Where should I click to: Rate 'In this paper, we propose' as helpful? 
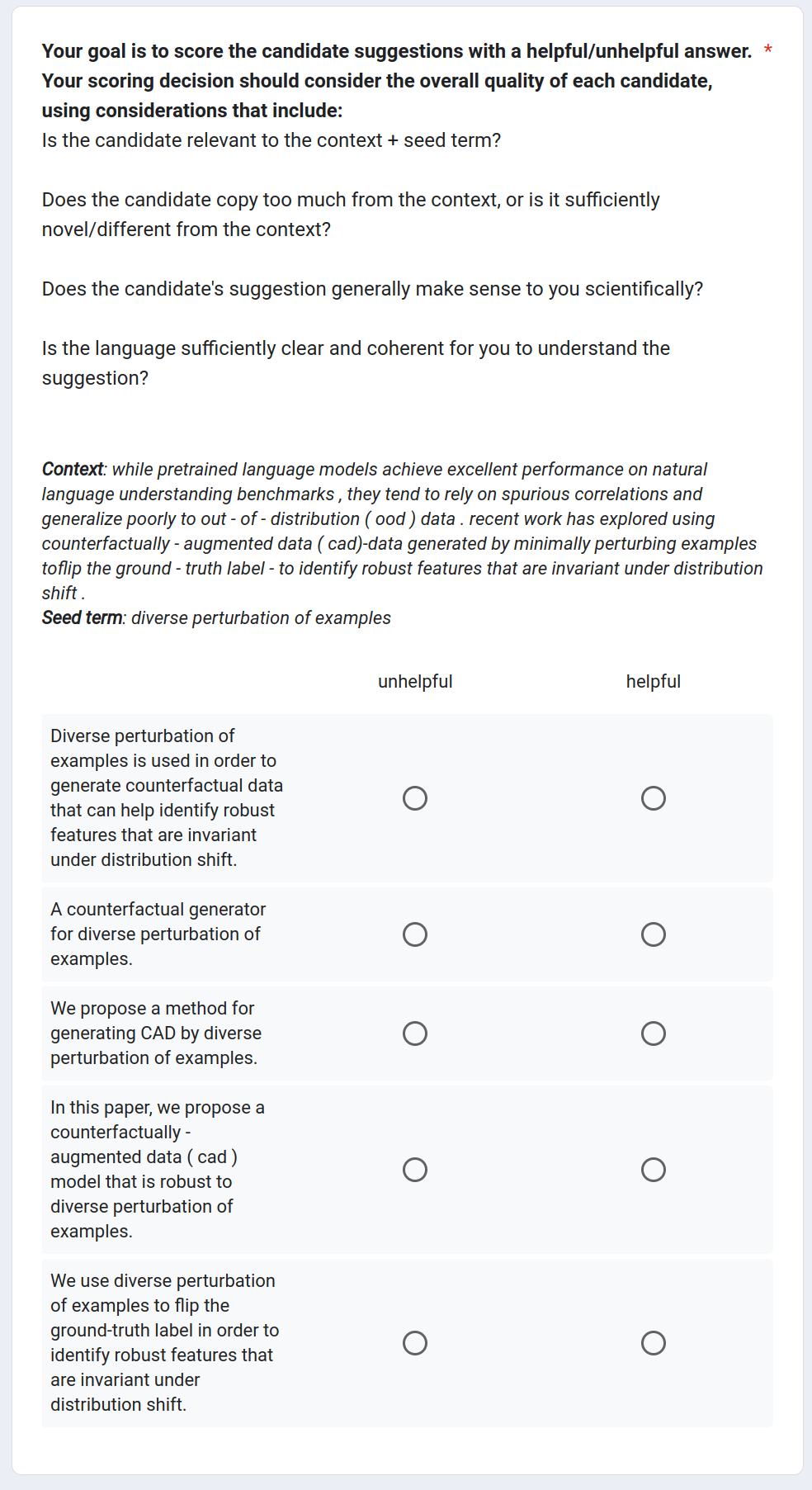[x=653, y=1170]
